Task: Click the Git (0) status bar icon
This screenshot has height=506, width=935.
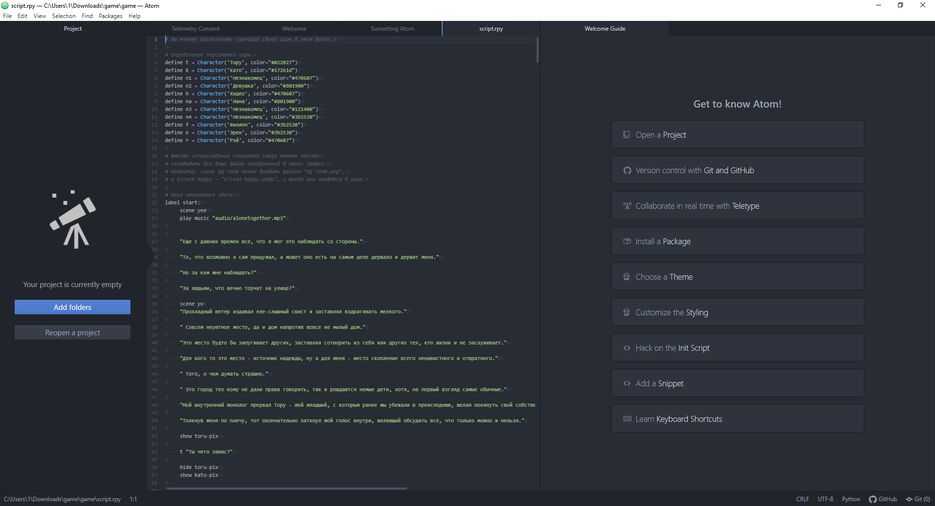Action: point(918,499)
